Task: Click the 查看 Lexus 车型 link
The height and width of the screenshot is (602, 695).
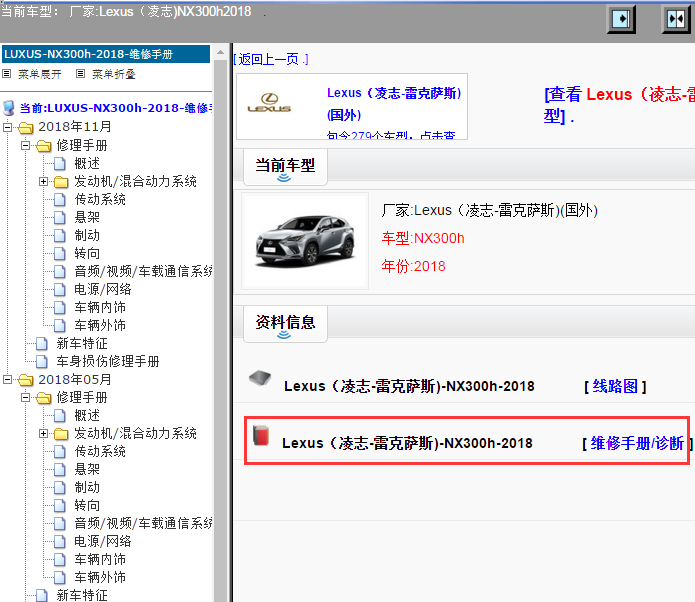Action: tap(619, 105)
